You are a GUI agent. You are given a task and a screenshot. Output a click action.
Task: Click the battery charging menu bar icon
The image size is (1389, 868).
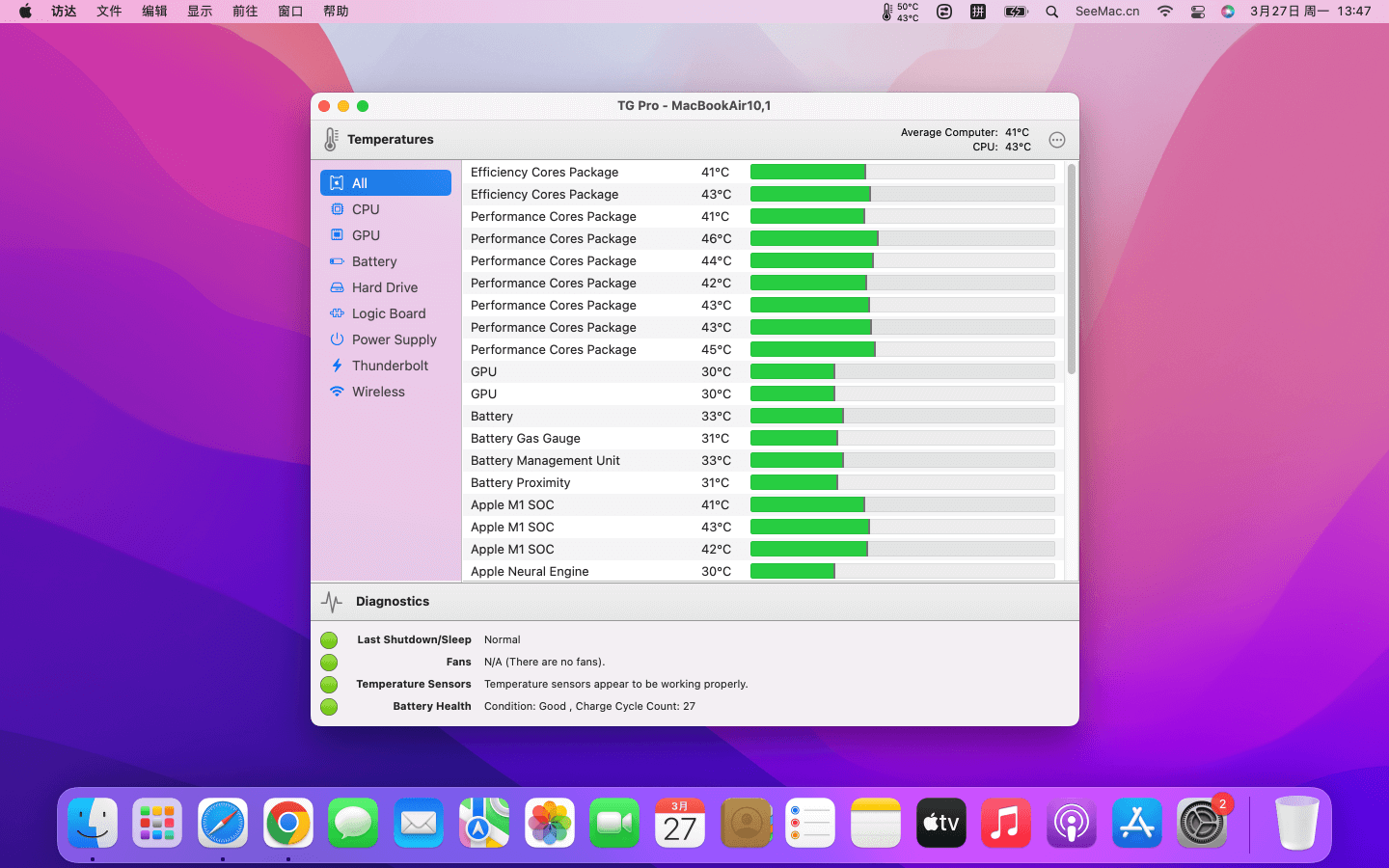point(1016,12)
